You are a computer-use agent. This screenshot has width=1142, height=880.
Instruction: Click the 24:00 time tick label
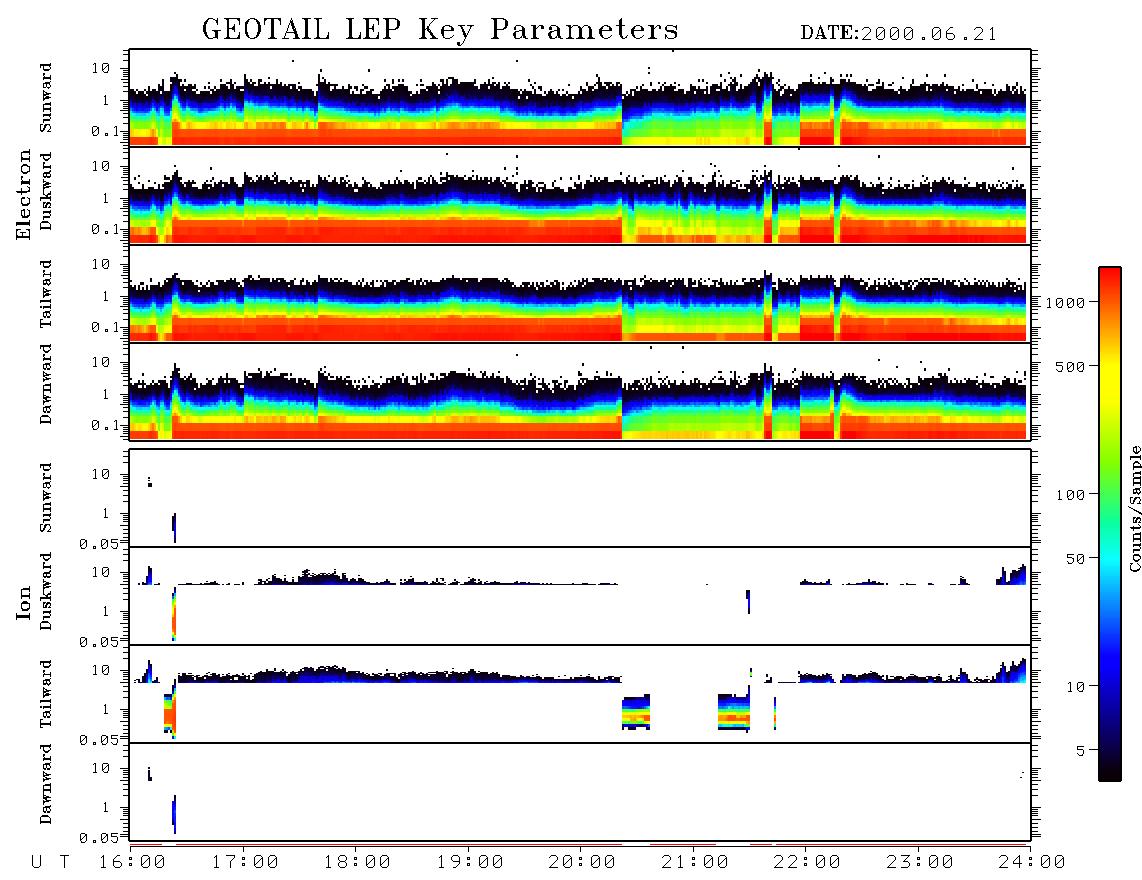click(x=1031, y=863)
